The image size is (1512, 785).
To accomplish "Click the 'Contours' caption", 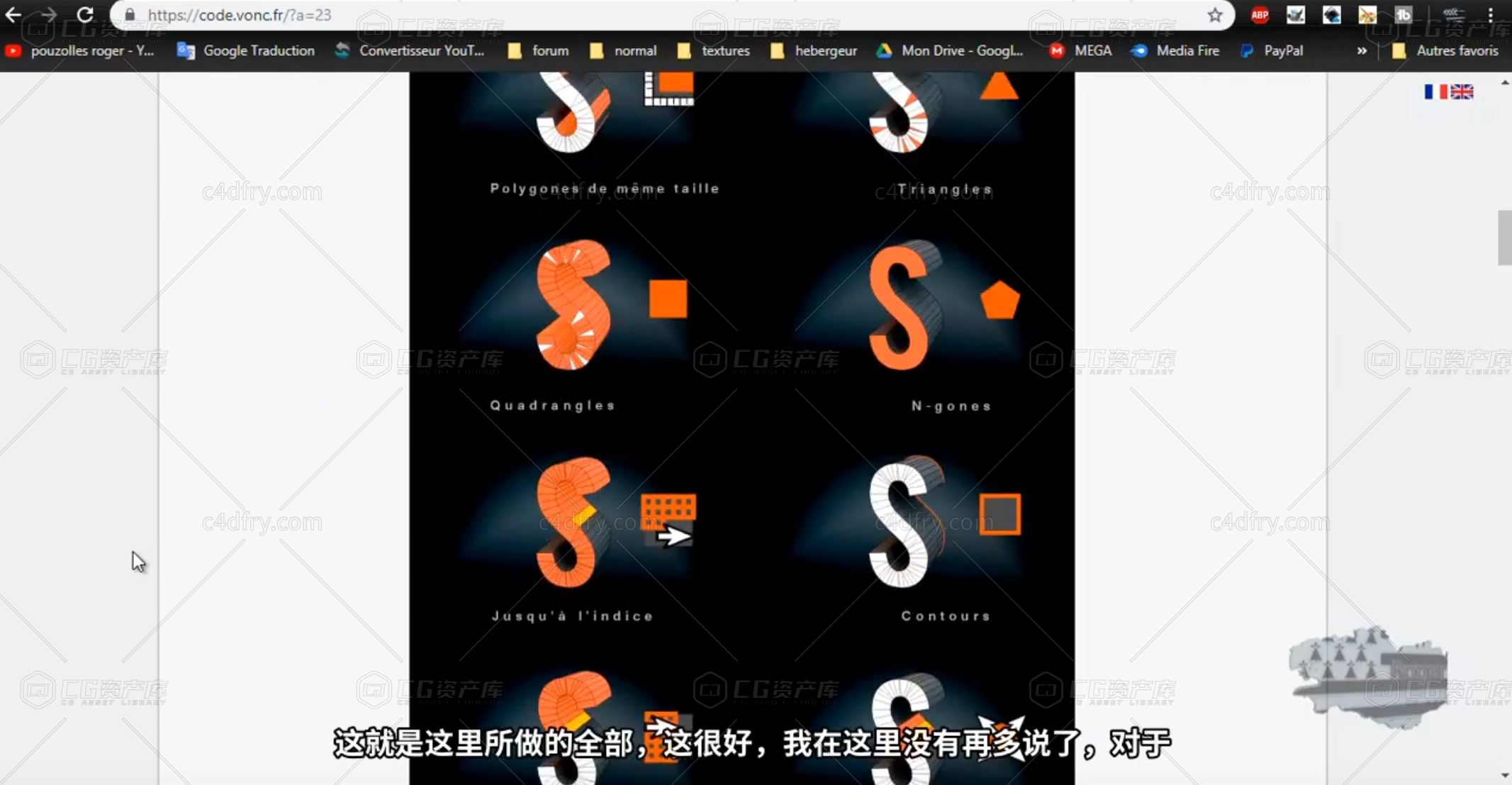I will (x=946, y=616).
